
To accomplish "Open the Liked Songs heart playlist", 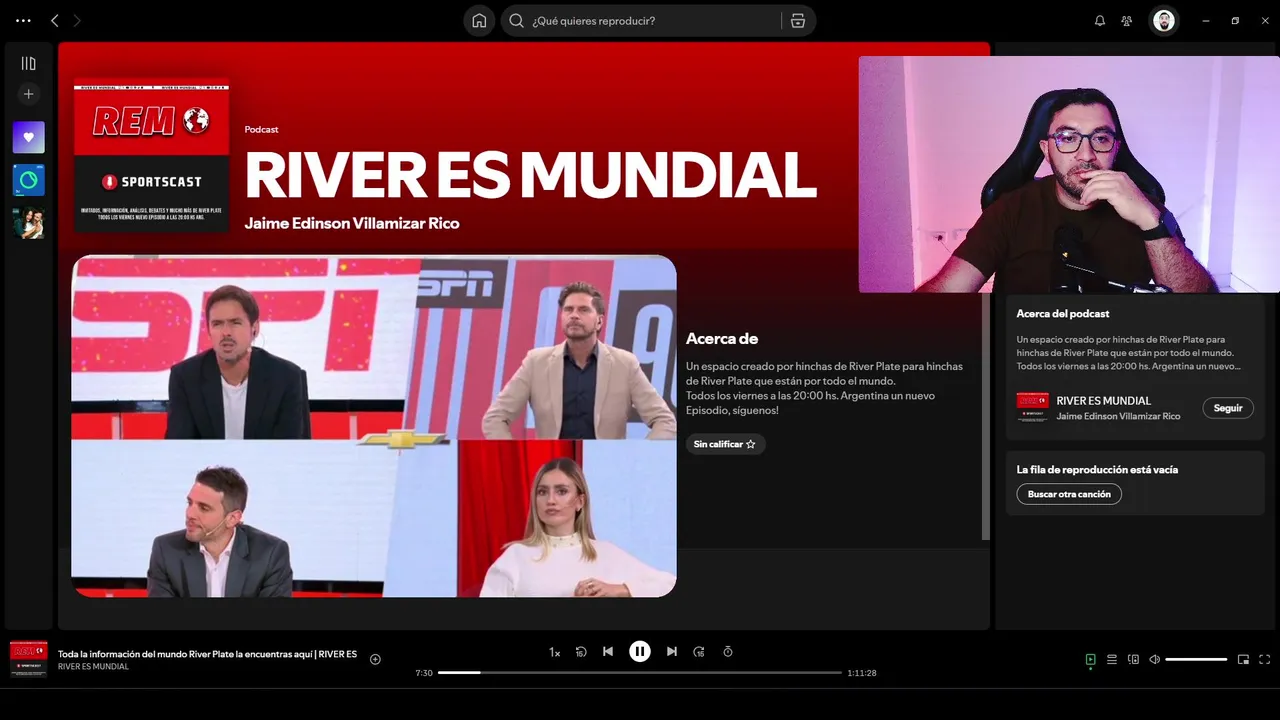I will (x=29, y=137).
